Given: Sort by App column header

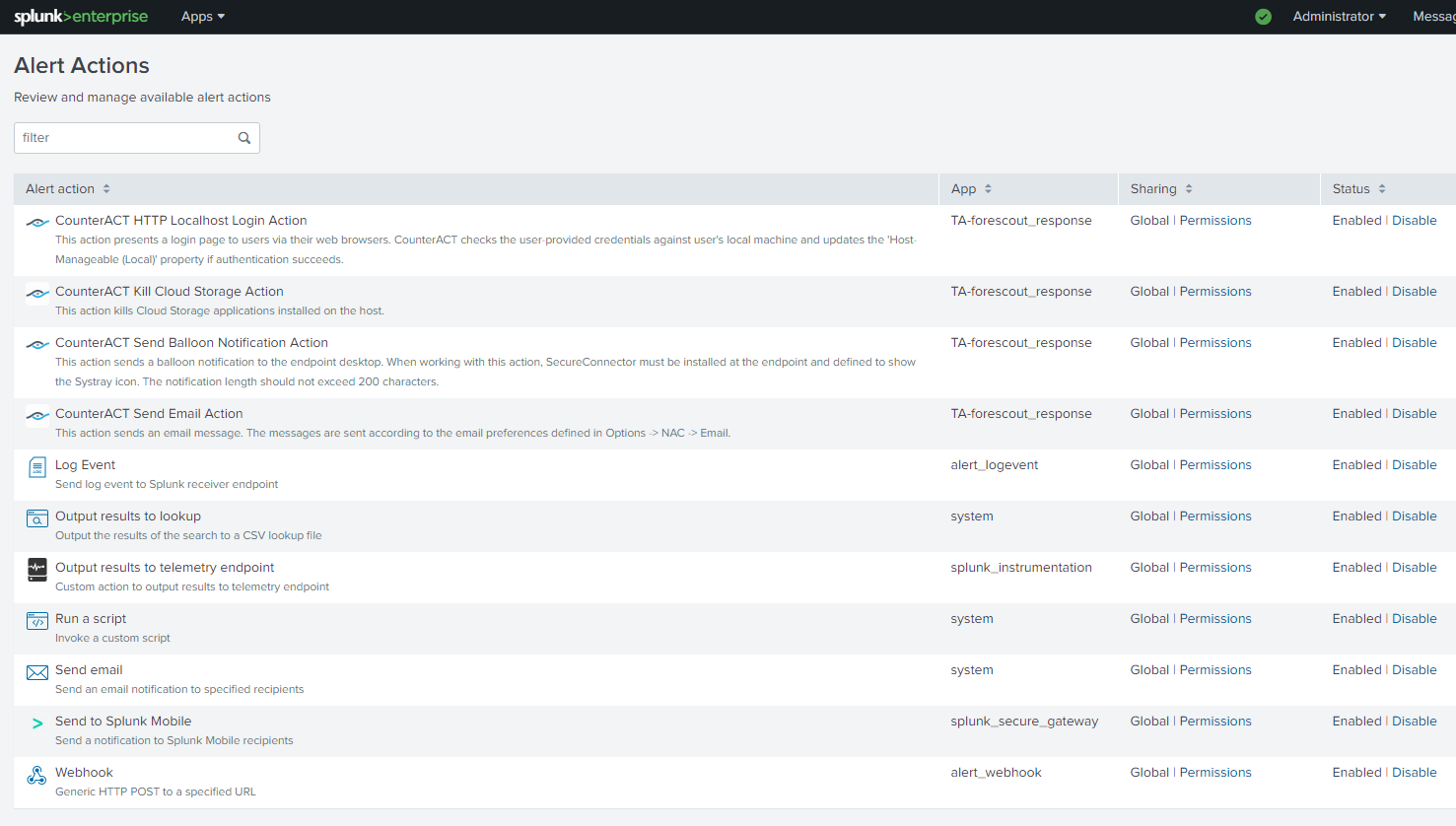Looking at the screenshot, I should 972,189.
